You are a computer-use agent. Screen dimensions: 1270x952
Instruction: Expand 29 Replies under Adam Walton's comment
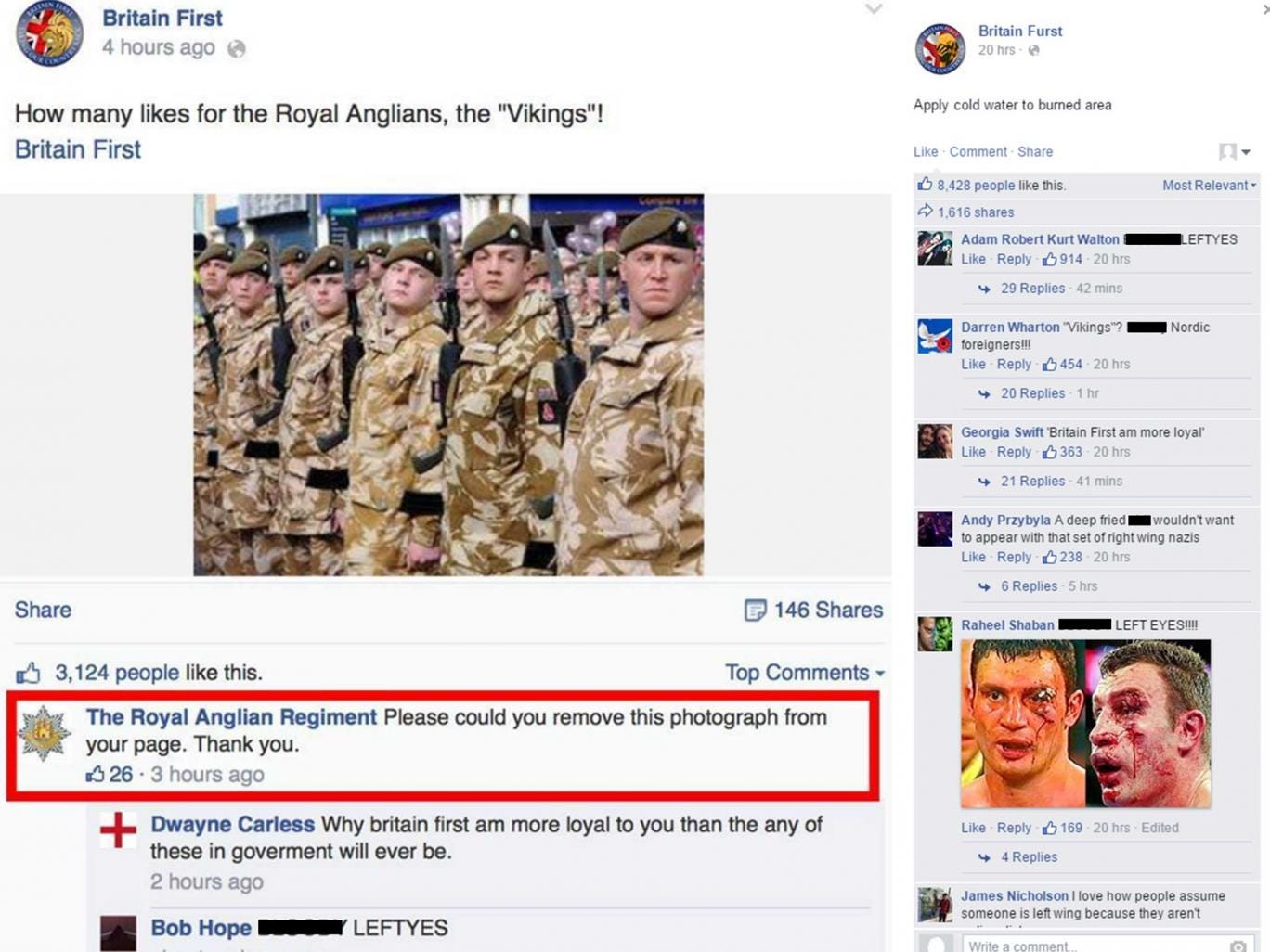(1032, 289)
